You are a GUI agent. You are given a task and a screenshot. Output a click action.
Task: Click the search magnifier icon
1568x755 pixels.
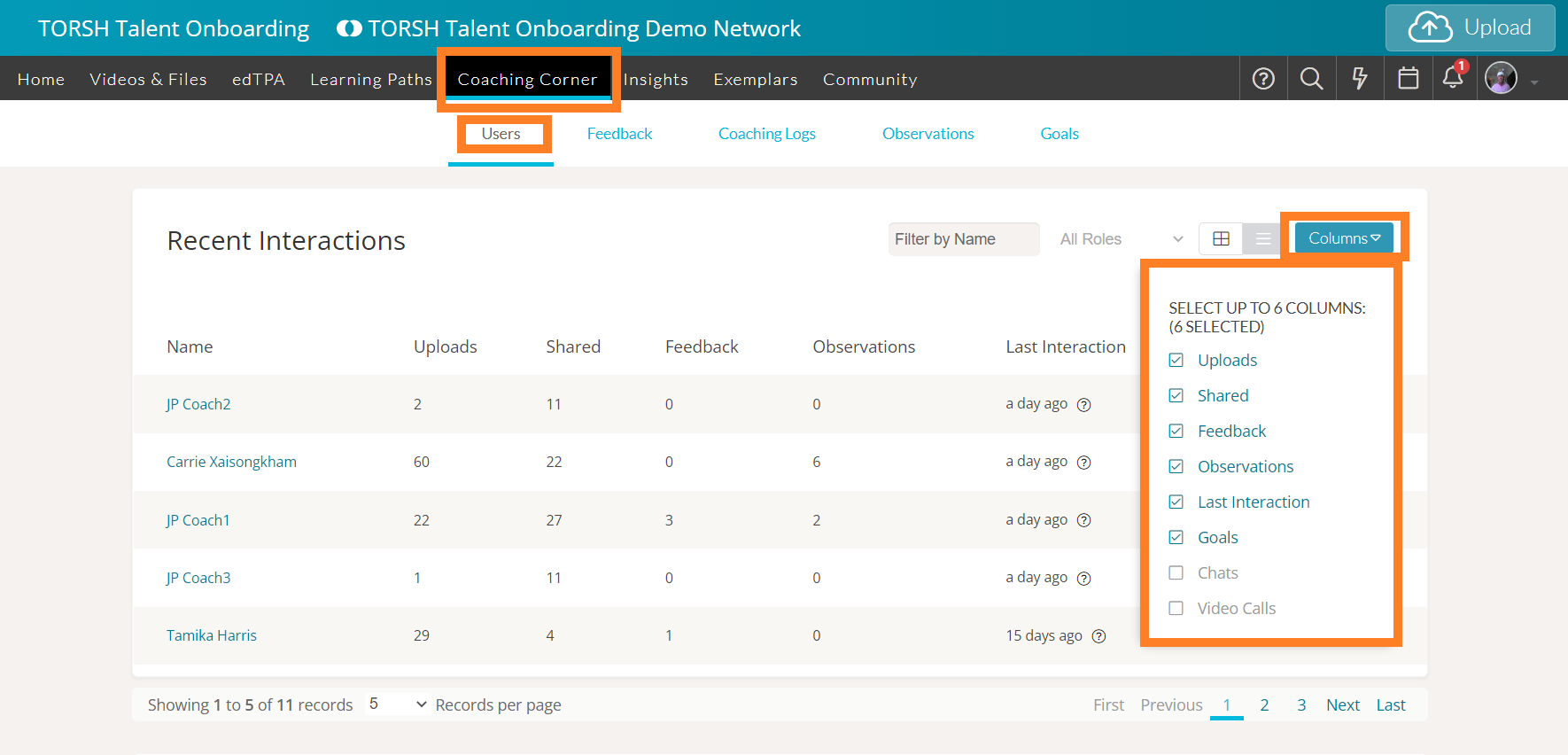click(x=1311, y=79)
